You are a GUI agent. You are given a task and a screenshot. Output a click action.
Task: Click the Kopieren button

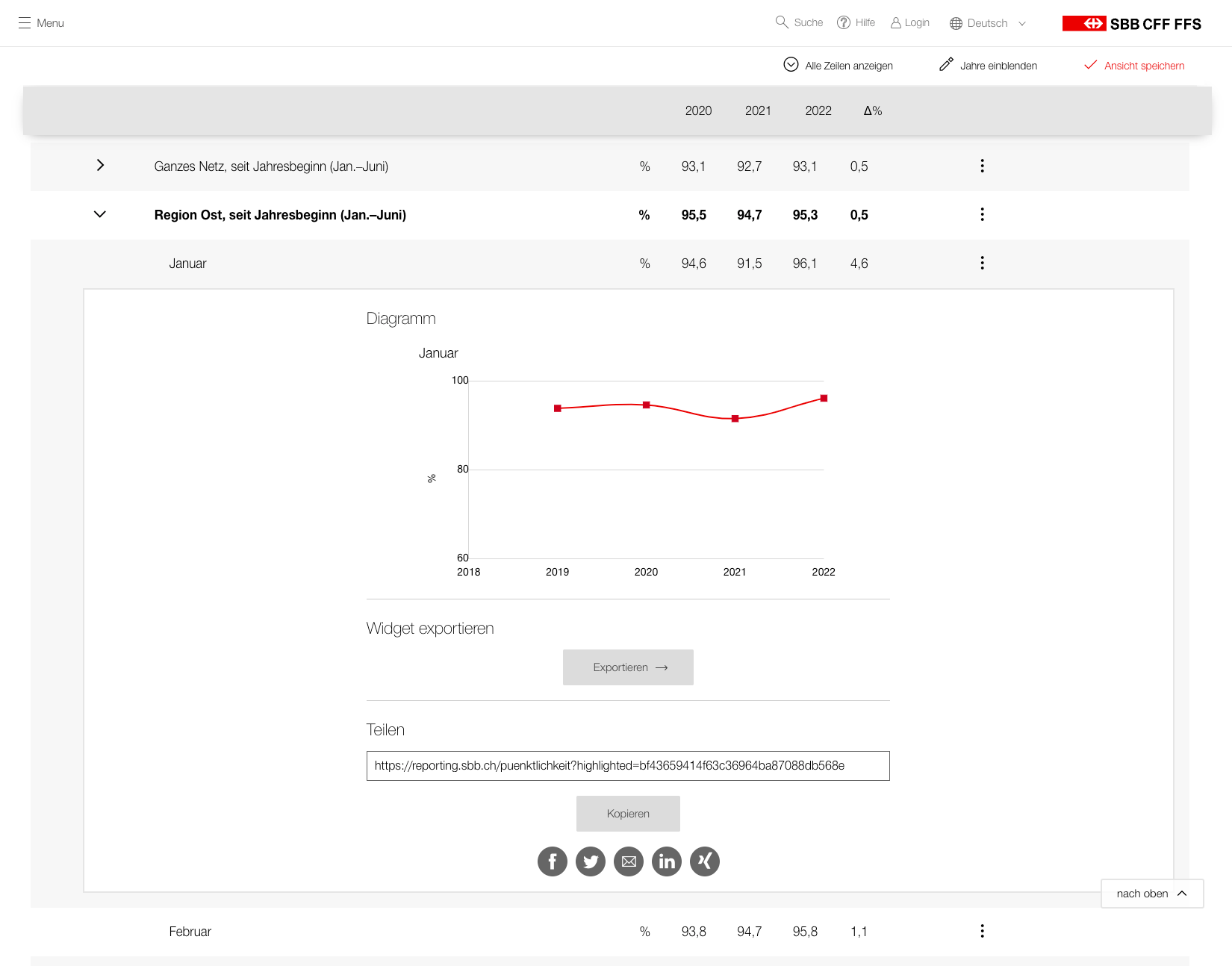point(628,814)
